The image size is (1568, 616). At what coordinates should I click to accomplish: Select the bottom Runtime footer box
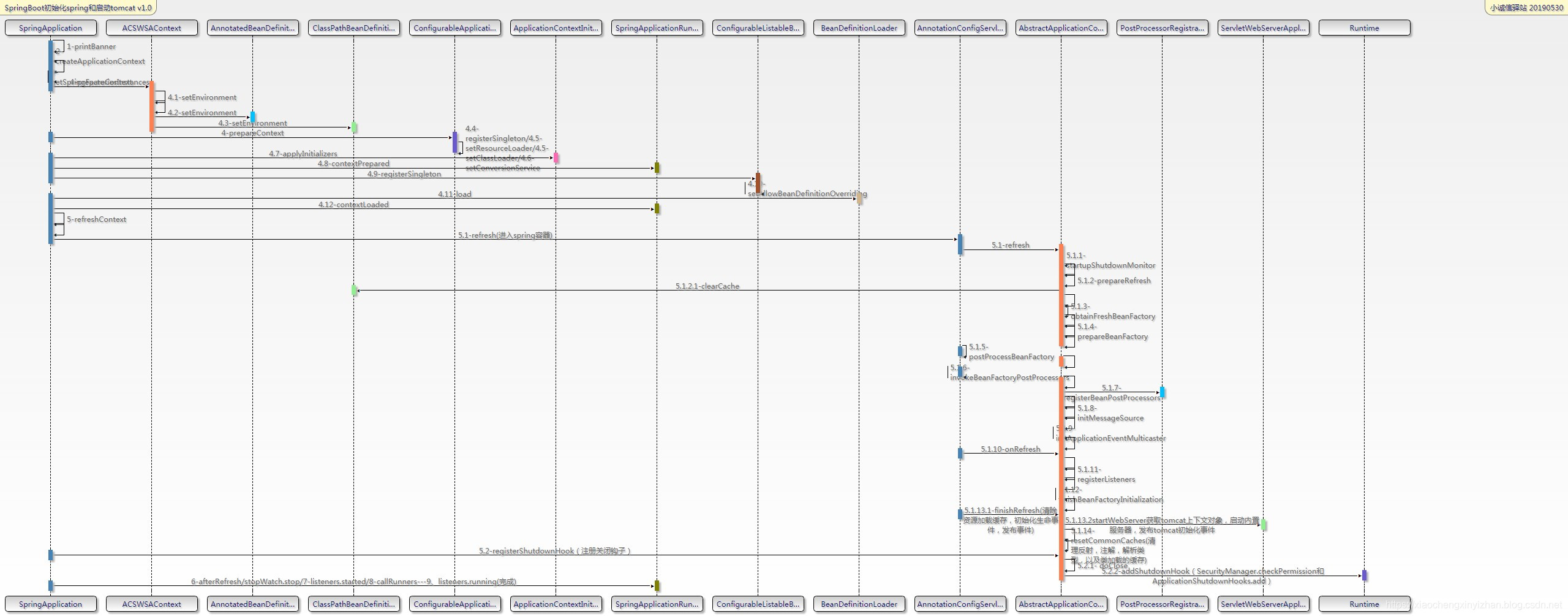point(1364,604)
